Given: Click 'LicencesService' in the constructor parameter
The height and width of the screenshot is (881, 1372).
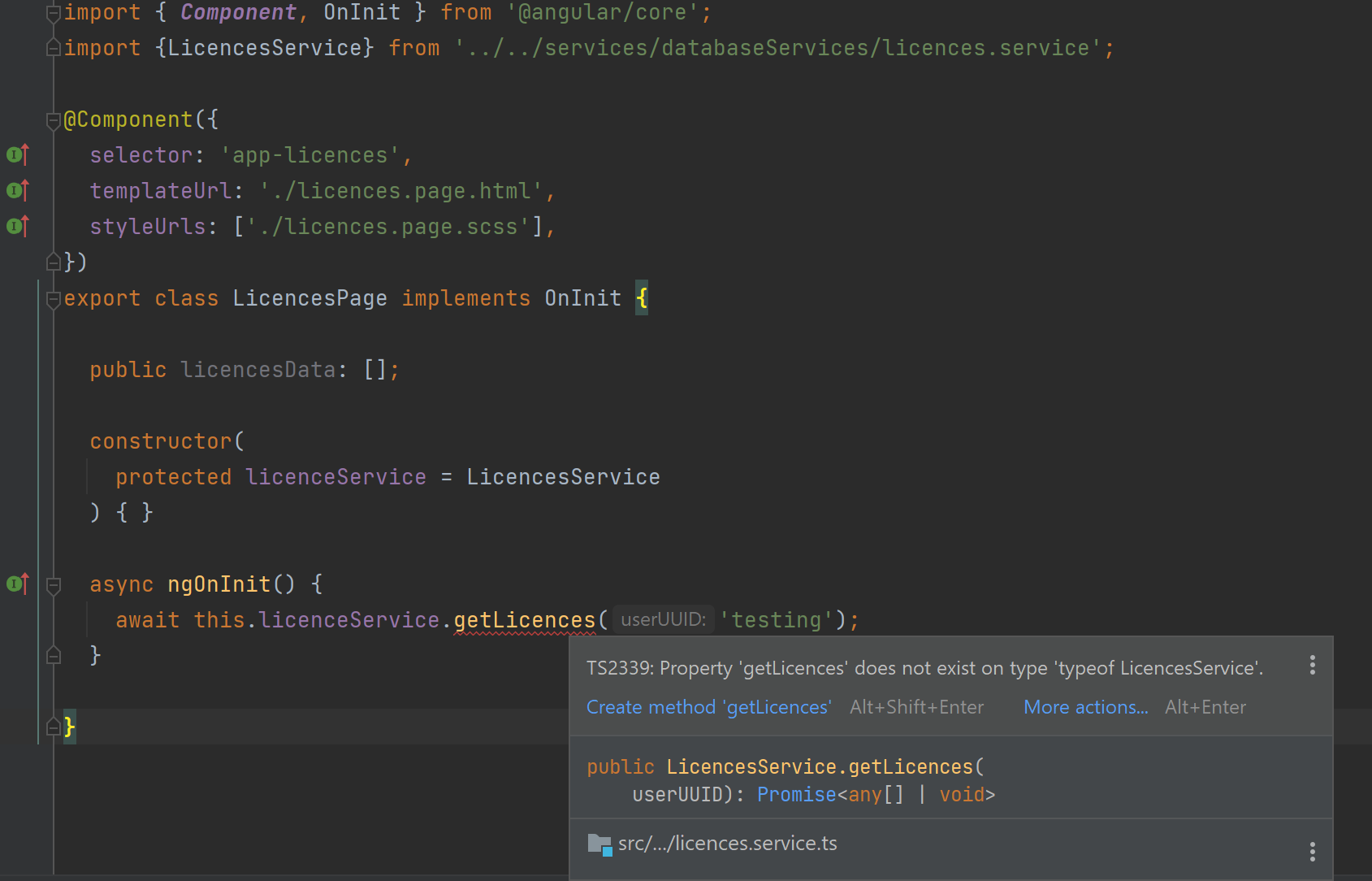Looking at the screenshot, I should pos(564,477).
